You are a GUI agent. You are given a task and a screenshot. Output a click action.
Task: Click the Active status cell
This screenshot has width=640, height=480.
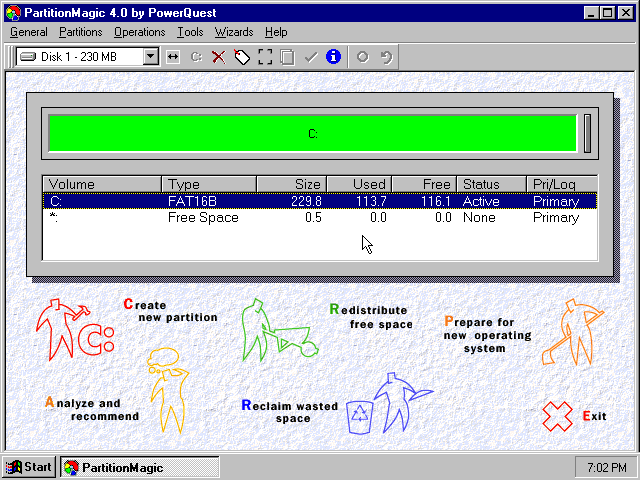tap(481, 201)
